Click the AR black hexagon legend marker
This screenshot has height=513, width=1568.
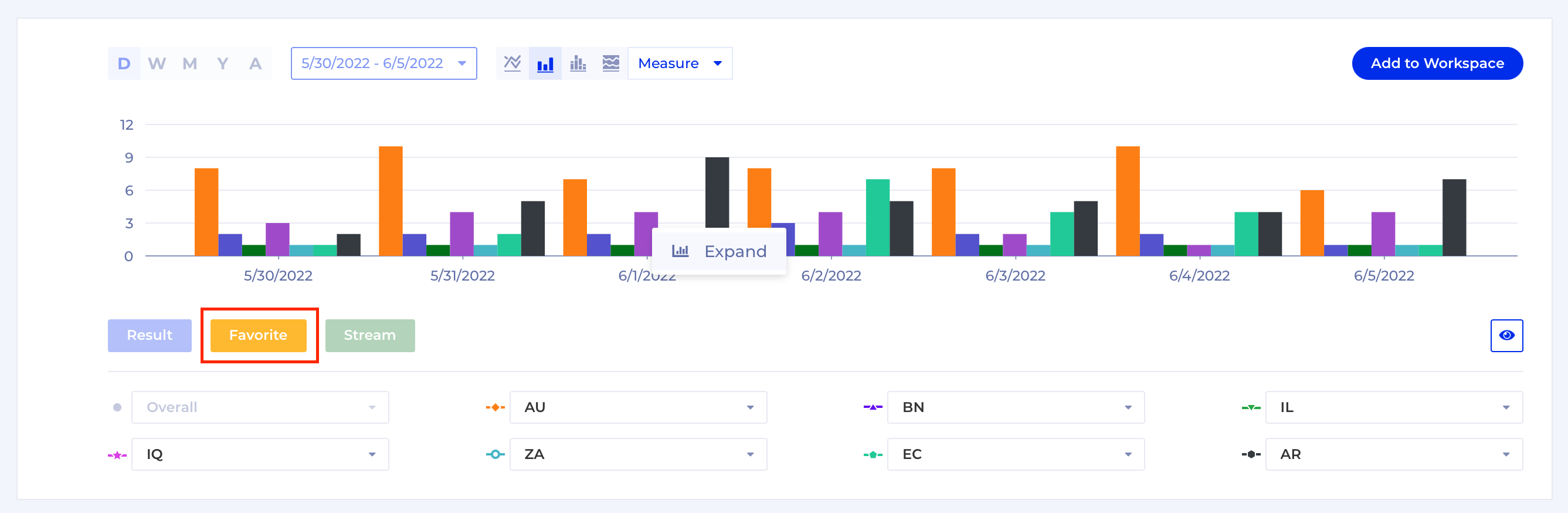coord(1251,454)
